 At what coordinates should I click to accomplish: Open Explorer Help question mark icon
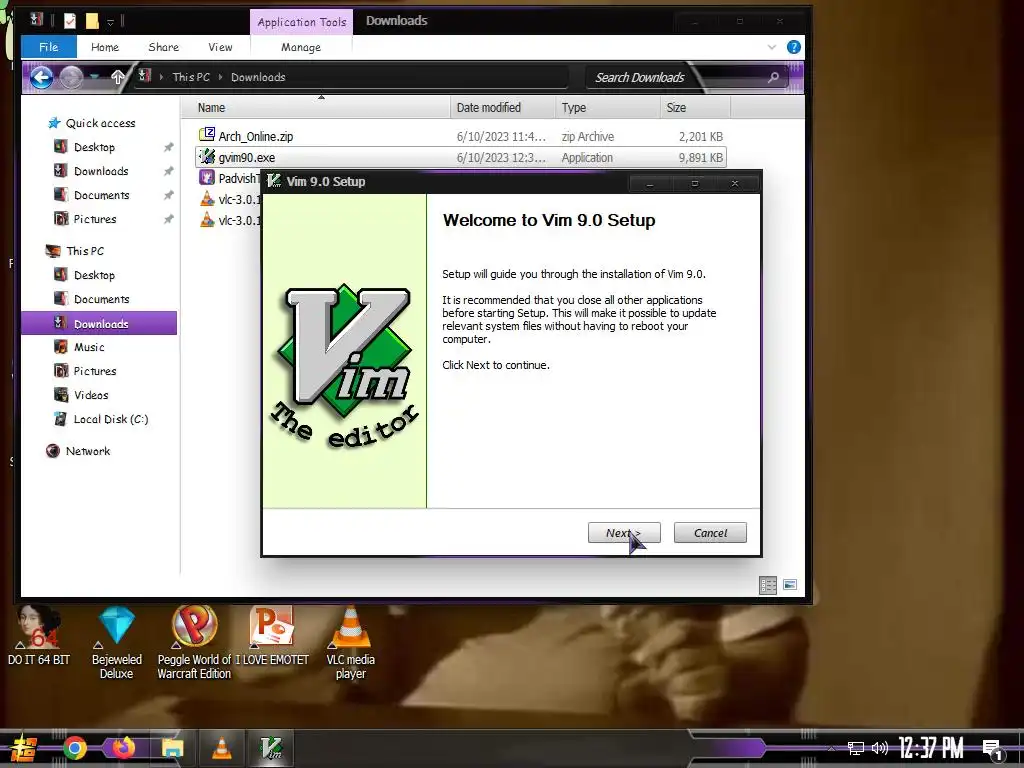click(793, 47)
